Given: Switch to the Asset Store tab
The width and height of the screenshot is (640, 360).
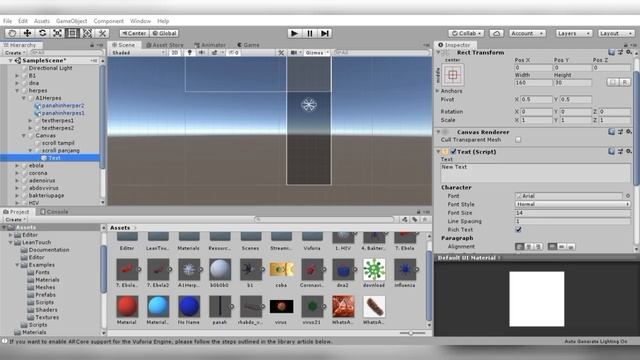Looking at the screenshot, I should tap(164, 45).
